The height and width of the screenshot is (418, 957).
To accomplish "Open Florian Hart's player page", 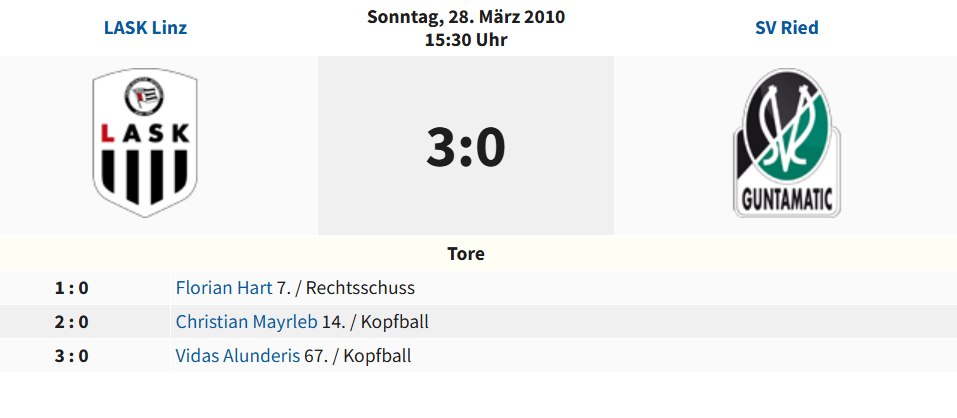I will tap(223, 288).
